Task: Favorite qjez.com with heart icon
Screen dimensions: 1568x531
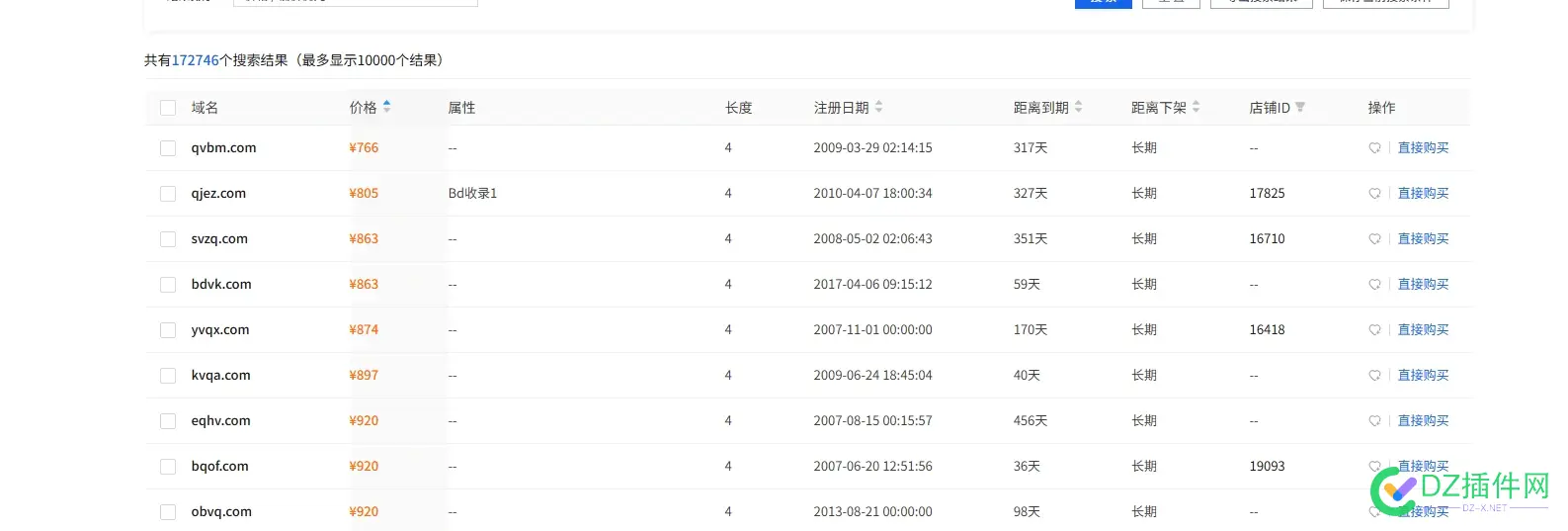Action: pos(1374,194)
